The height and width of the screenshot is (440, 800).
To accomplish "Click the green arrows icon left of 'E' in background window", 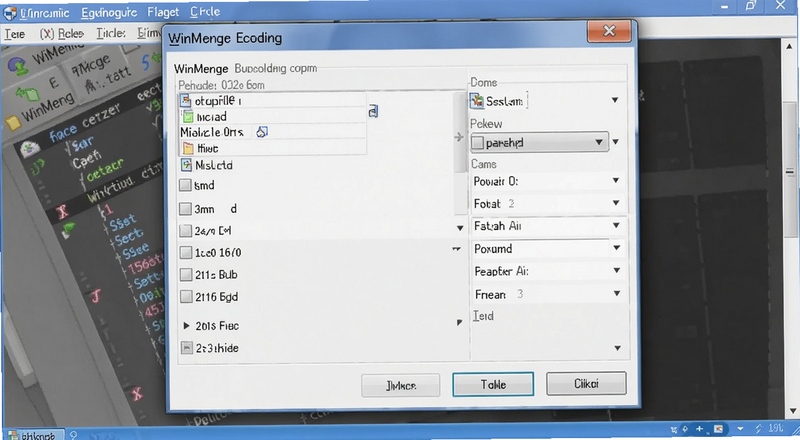I will click(27, 93).
